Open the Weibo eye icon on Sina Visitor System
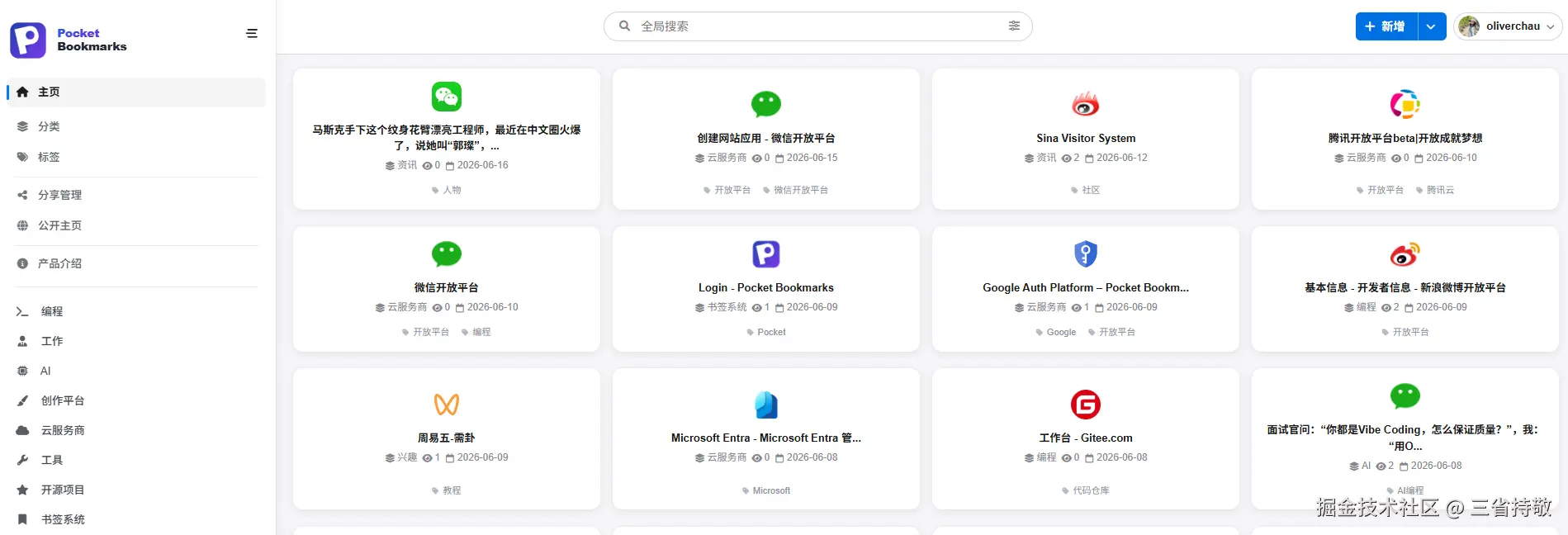The height and width of the screenshot is (535, 1568). (1086, 104)
